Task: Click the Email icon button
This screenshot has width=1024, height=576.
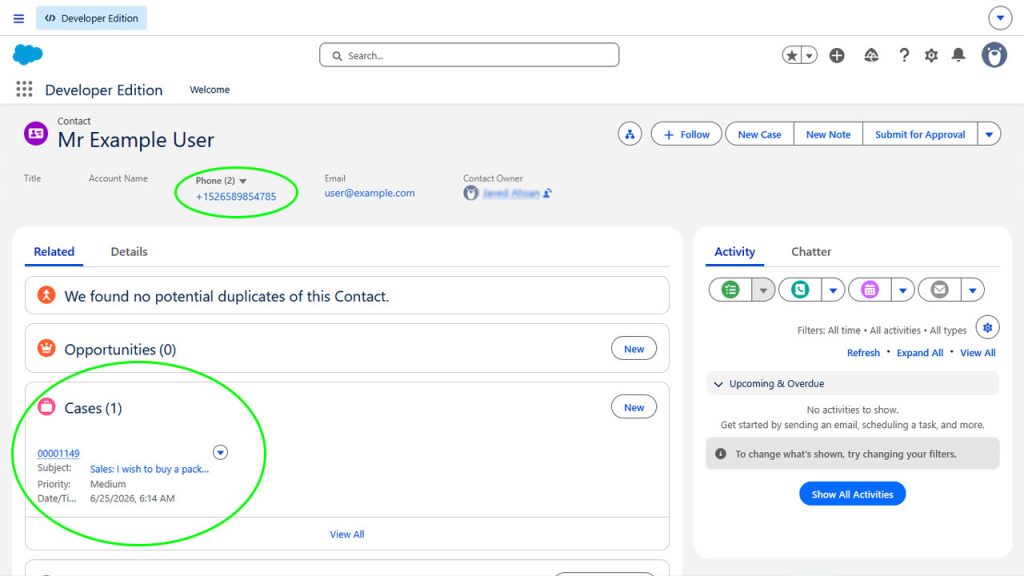Action: click(x=939, y=289)
